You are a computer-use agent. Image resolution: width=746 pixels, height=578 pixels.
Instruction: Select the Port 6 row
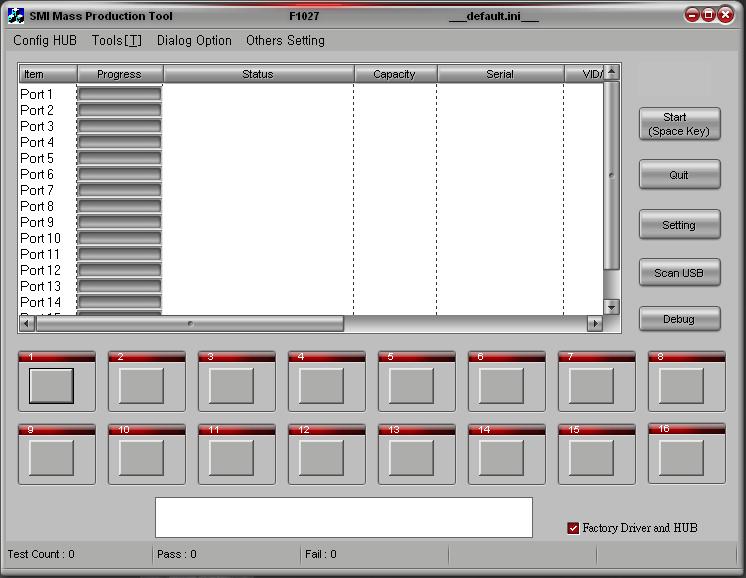(x=311, y=174)
